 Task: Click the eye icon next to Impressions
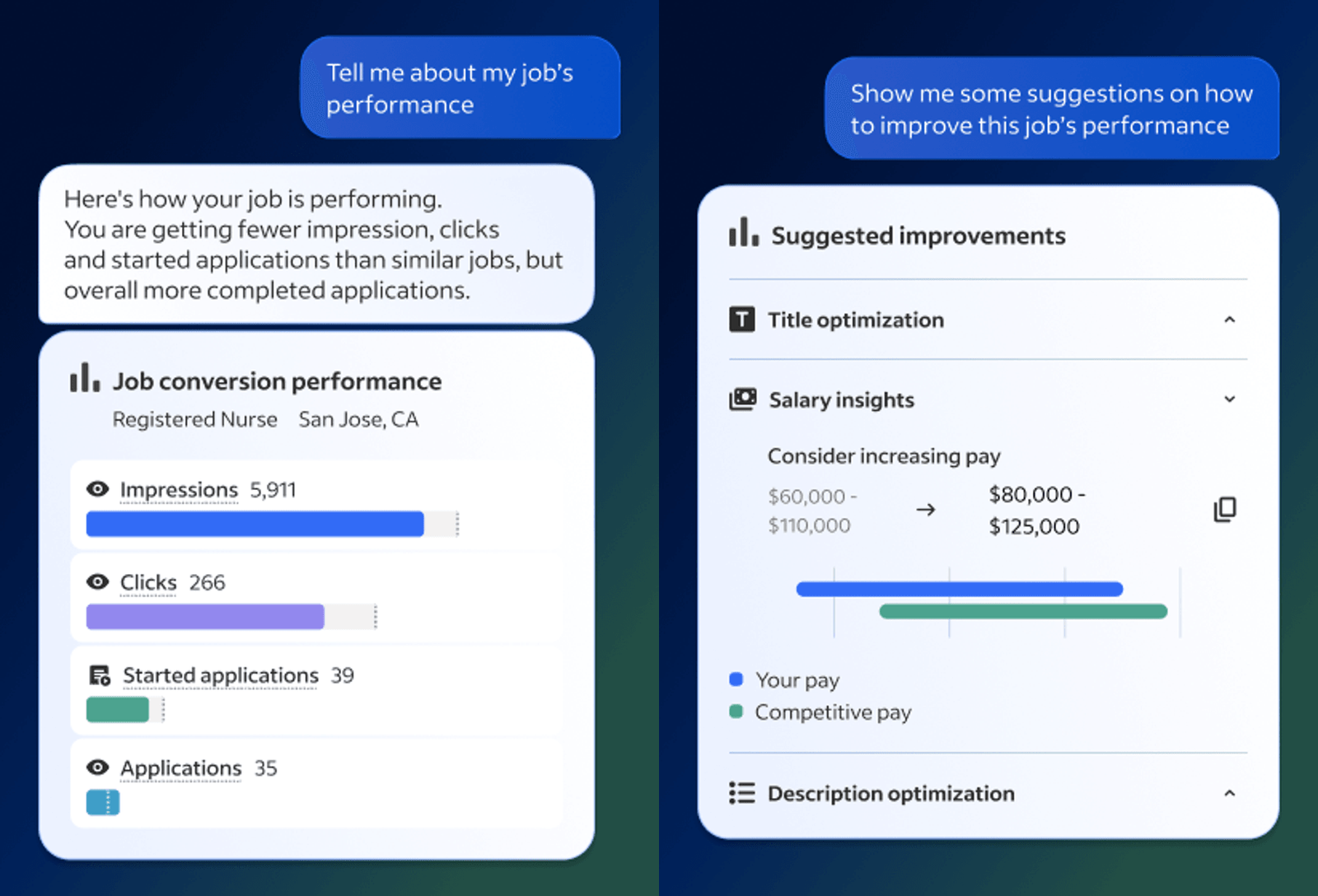[98, 489]
